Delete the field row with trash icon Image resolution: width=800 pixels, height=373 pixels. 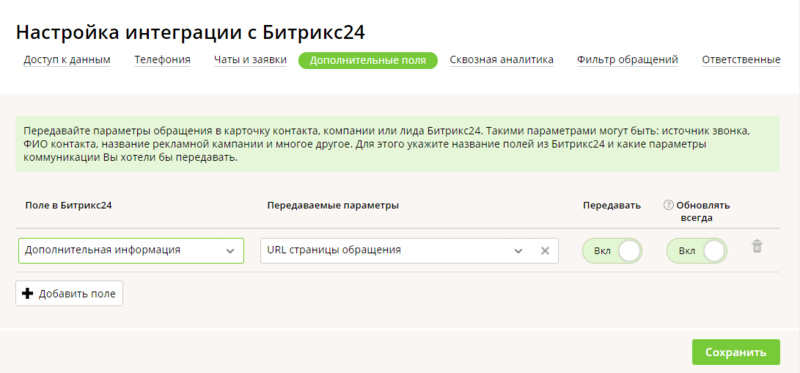757,246
